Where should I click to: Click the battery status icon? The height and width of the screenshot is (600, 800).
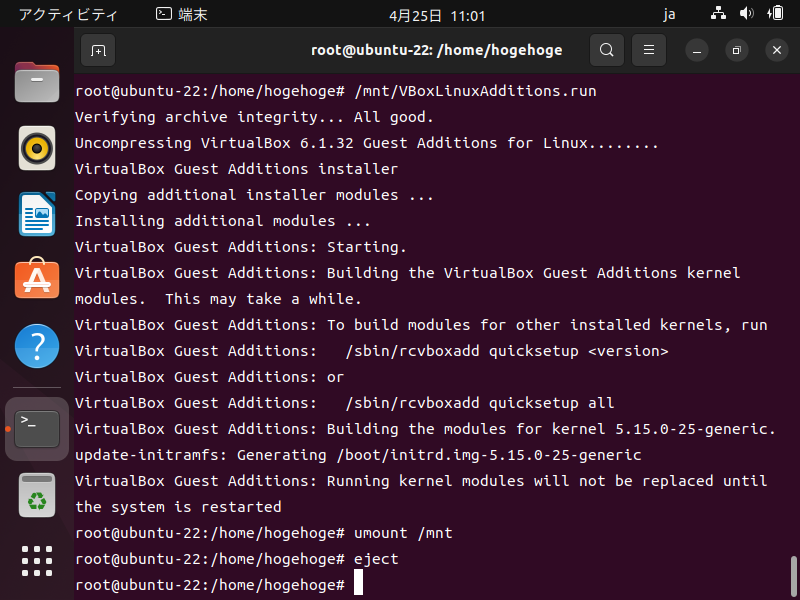pos(775,13)
